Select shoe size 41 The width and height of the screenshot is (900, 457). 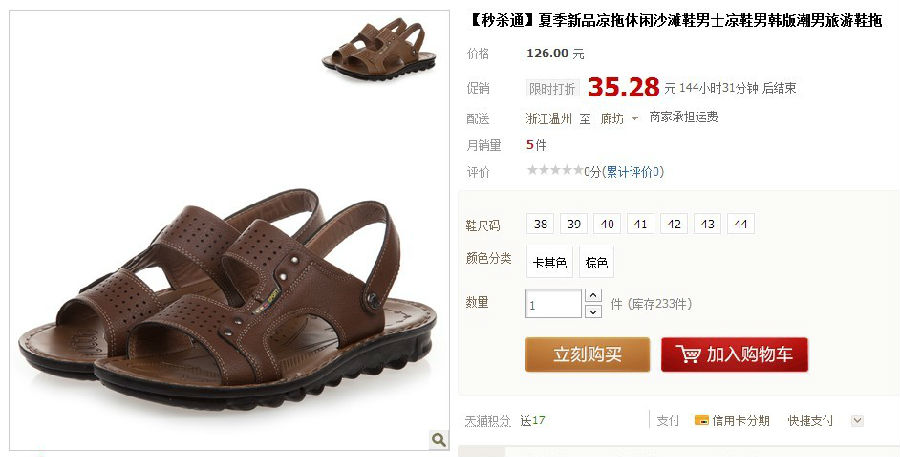click(x=641, y=224)
